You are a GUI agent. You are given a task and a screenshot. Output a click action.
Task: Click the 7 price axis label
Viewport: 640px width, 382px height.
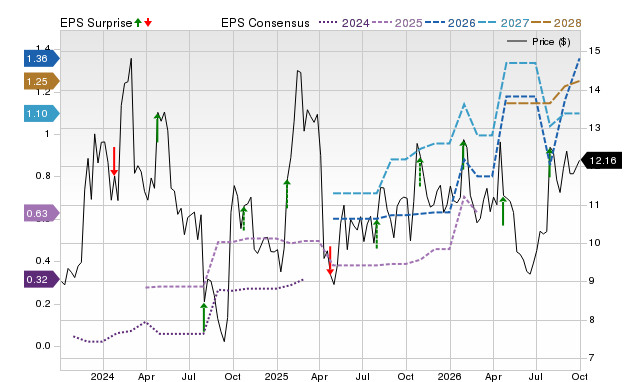[x=591, y=358]
